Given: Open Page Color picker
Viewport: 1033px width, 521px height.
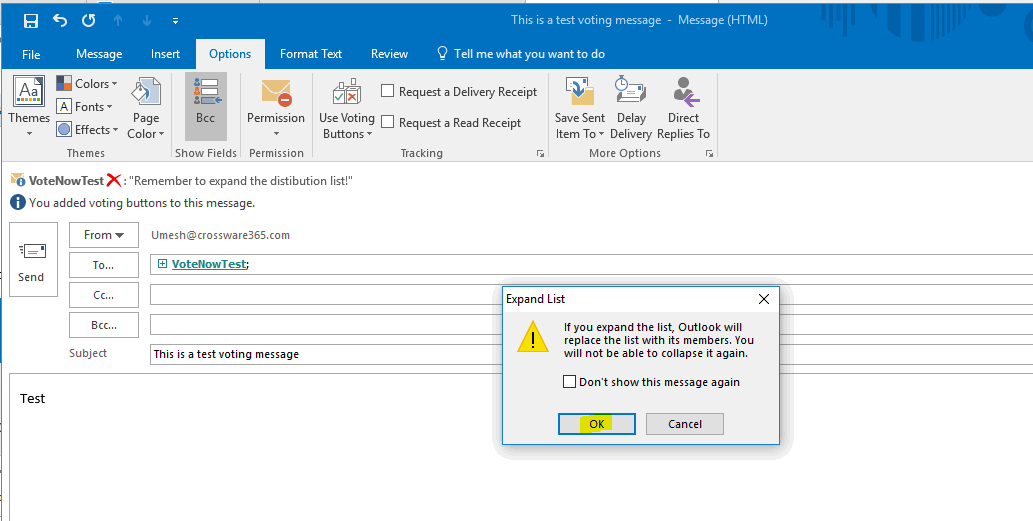Looking at the screenshot, I should (x=146, y=107).
